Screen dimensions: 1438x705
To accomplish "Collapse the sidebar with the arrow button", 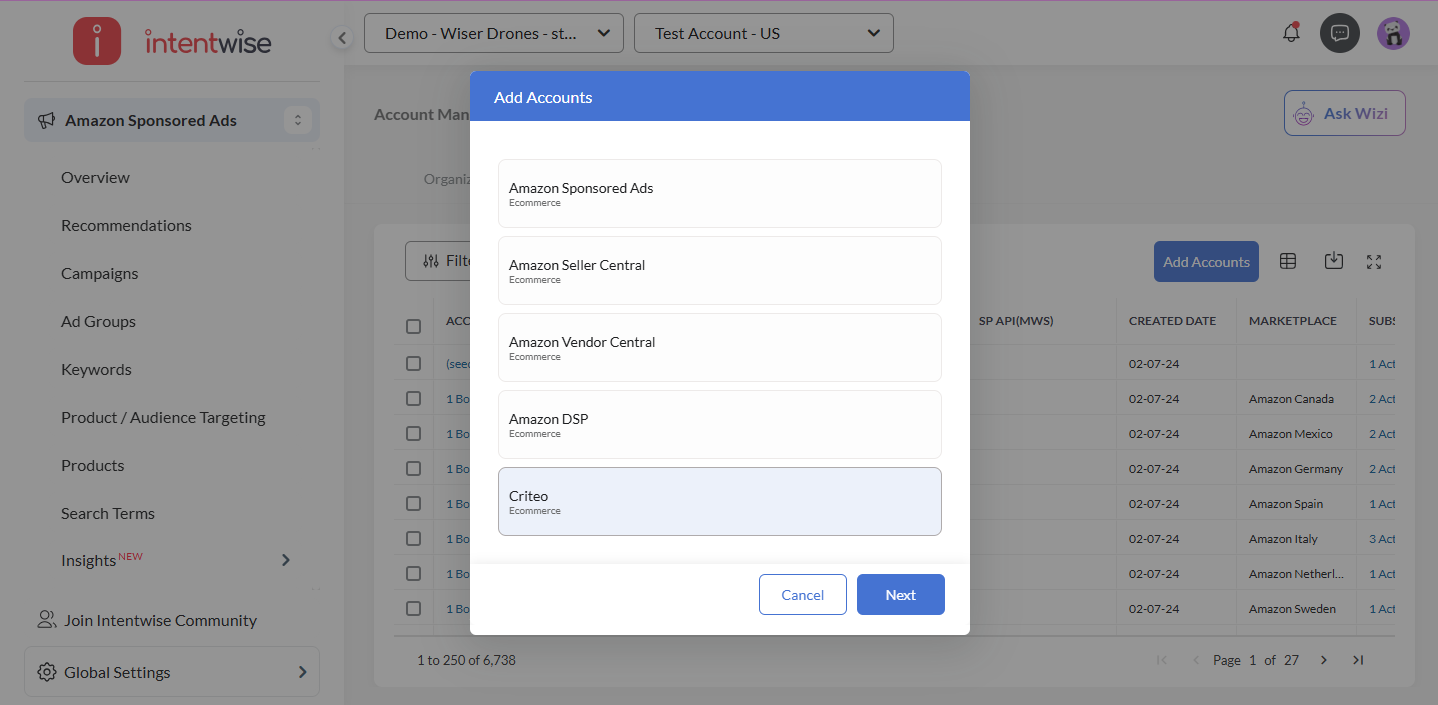I will 342,38.
